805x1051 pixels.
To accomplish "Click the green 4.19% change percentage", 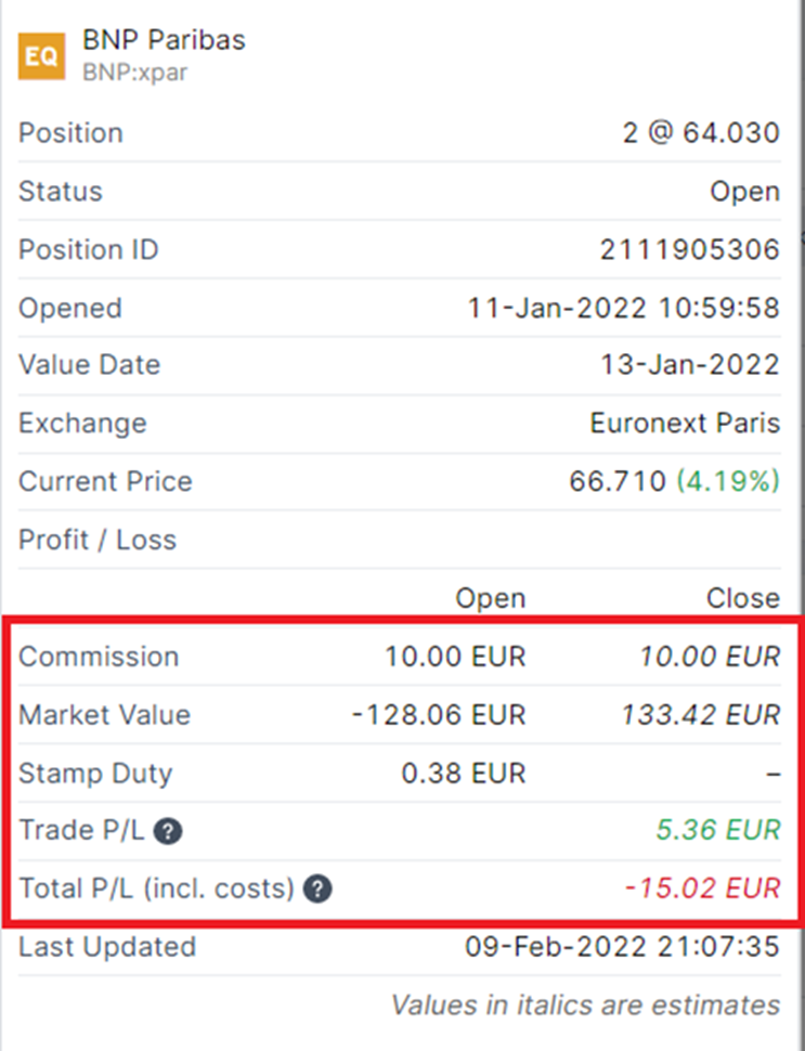I will click(727, 481).
